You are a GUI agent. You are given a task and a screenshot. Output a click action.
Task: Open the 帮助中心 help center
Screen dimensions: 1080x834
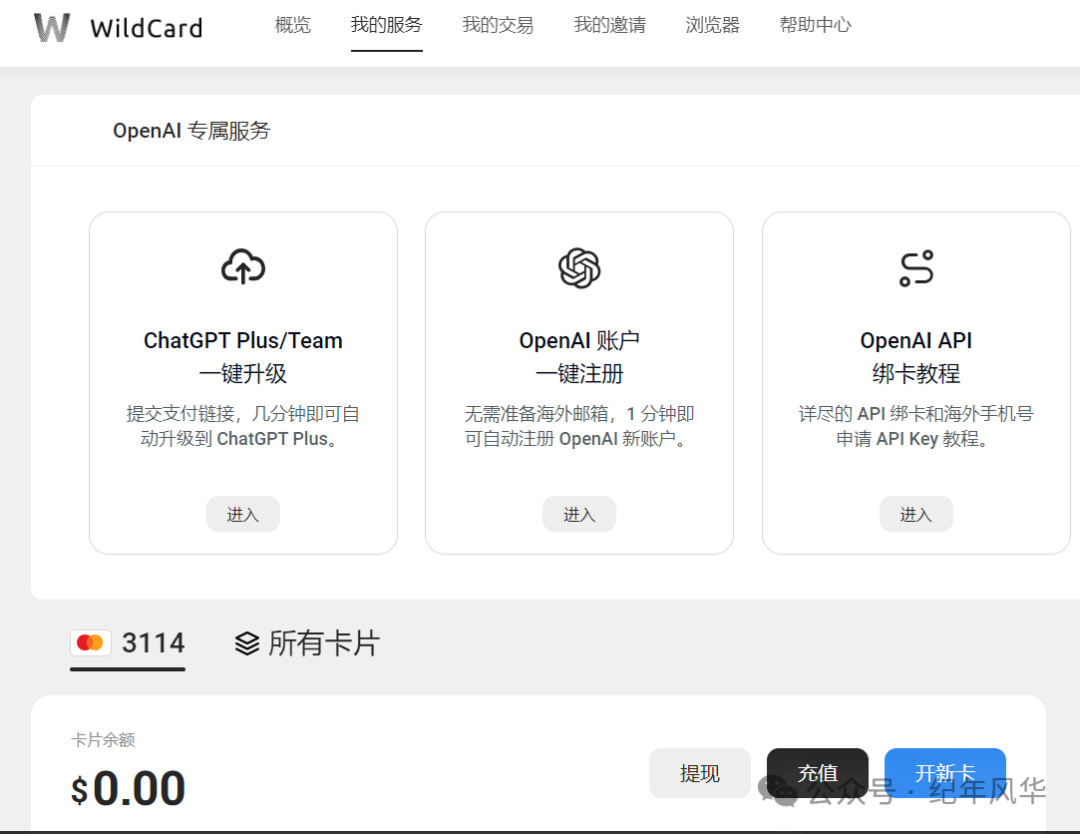[x=815, y=25]
